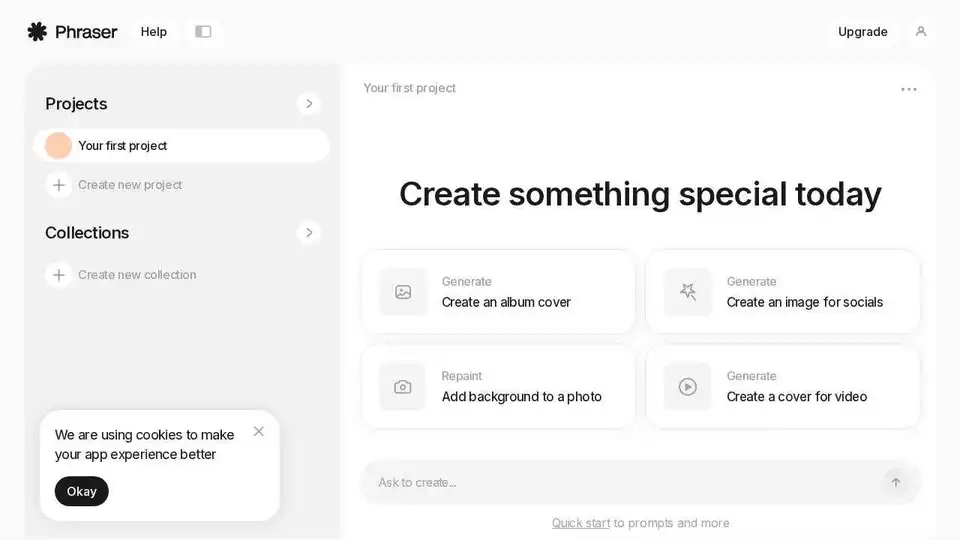960x540 pixels.
Task: Open the three-dot project options menu
Action: click(909, 89)
